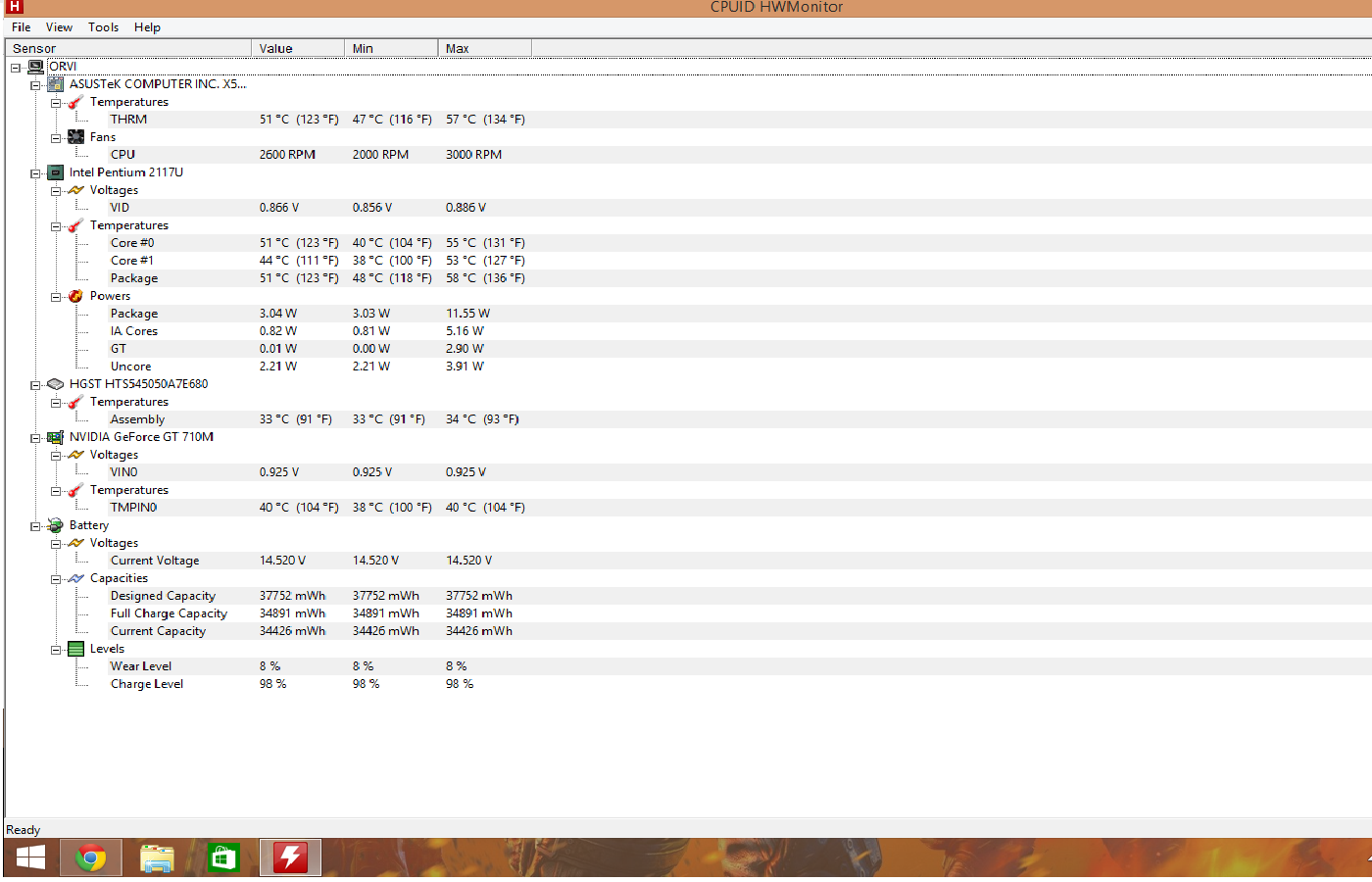Collapse the Battery tree node

(35, 526)
